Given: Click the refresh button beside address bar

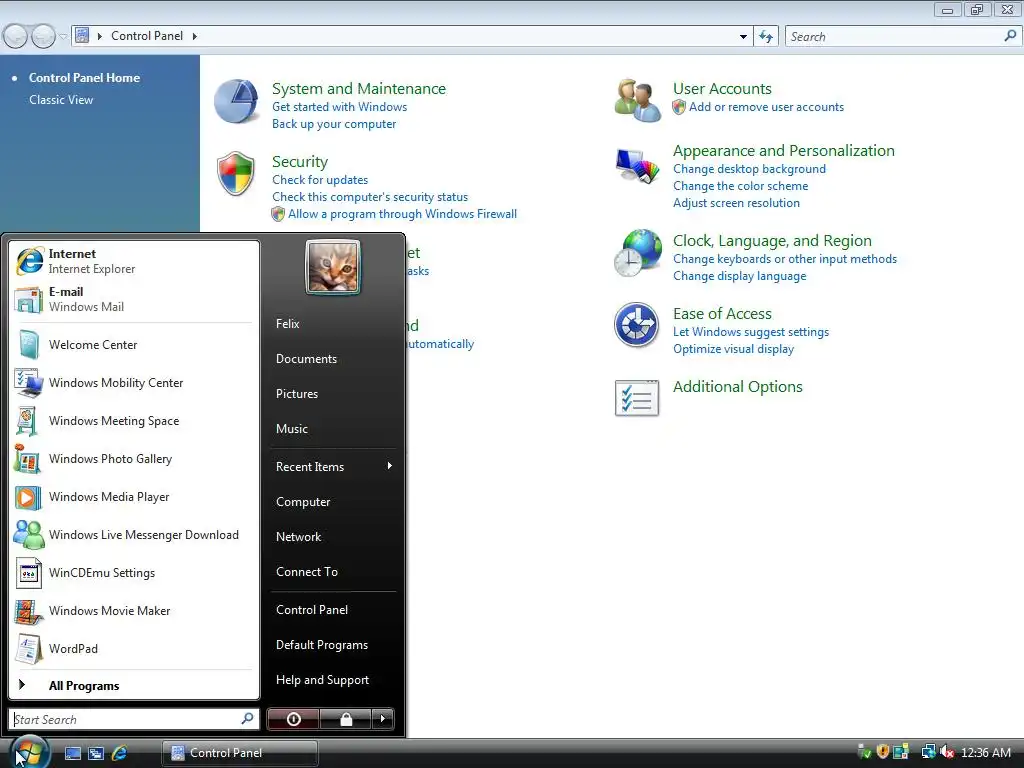Looking at the screenshot, I should tap(766, 37).
